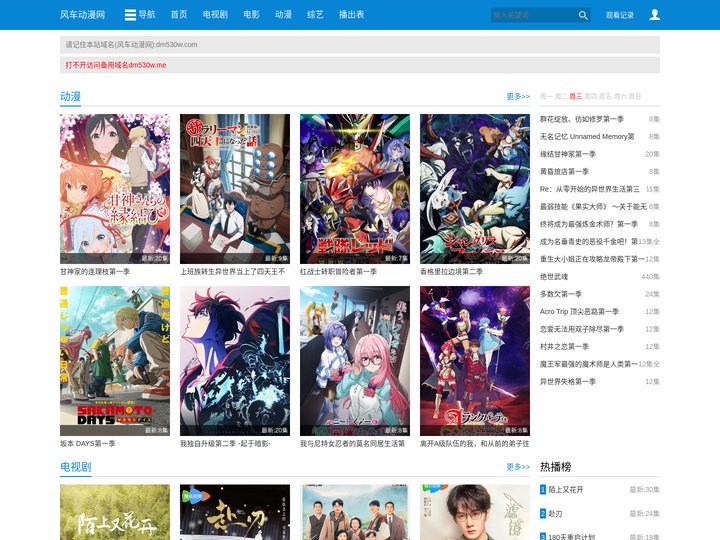
Task: Open the 甘神家的连理枝 poster thumbnail
Action: [x=115, y=189]
